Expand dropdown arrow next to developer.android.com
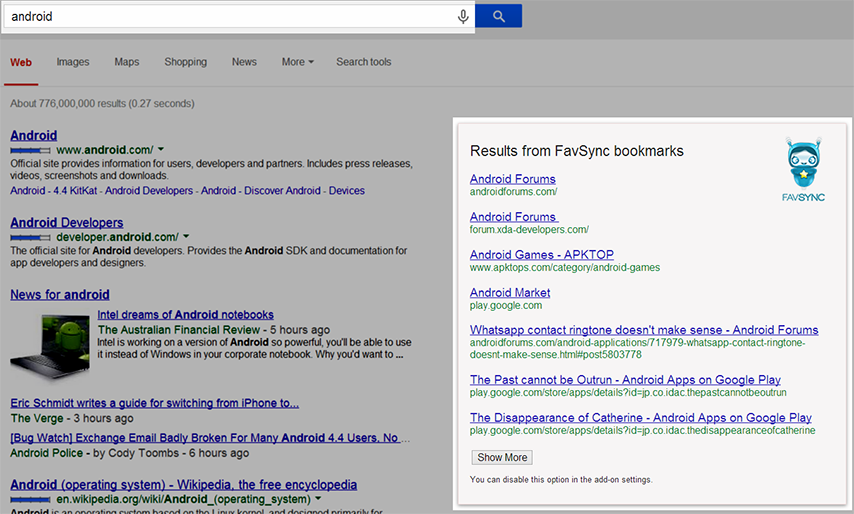The width and height of the screenshot is (854, 514). (x=185, y=237)
